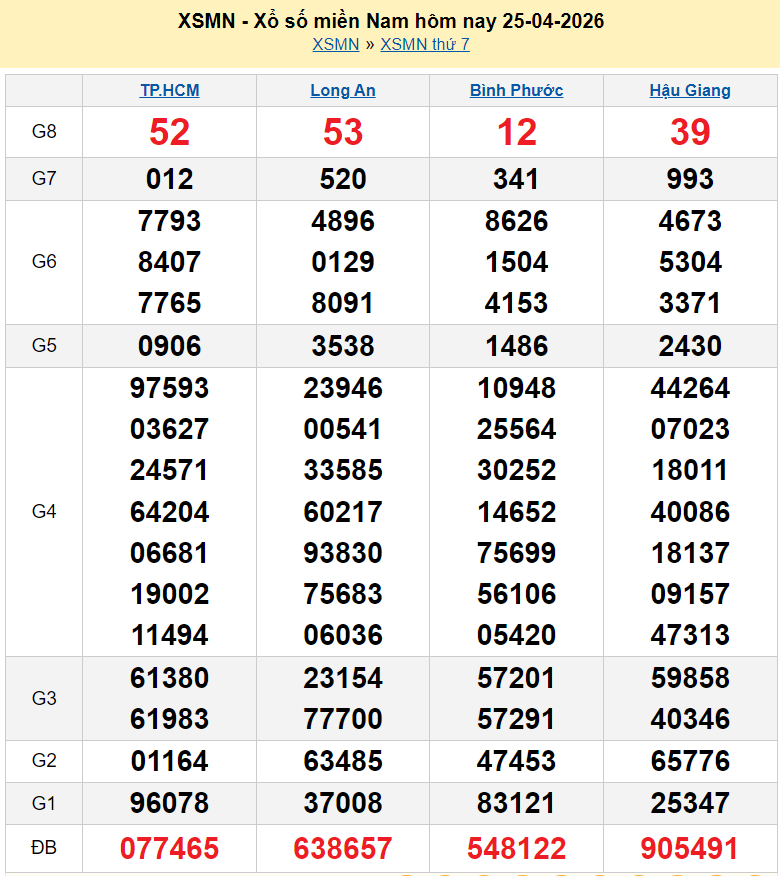Image resolution: width=780 pixels, height=876 pixels.
Task: Click the Bình Phước header link
Action: pos(516,90)
